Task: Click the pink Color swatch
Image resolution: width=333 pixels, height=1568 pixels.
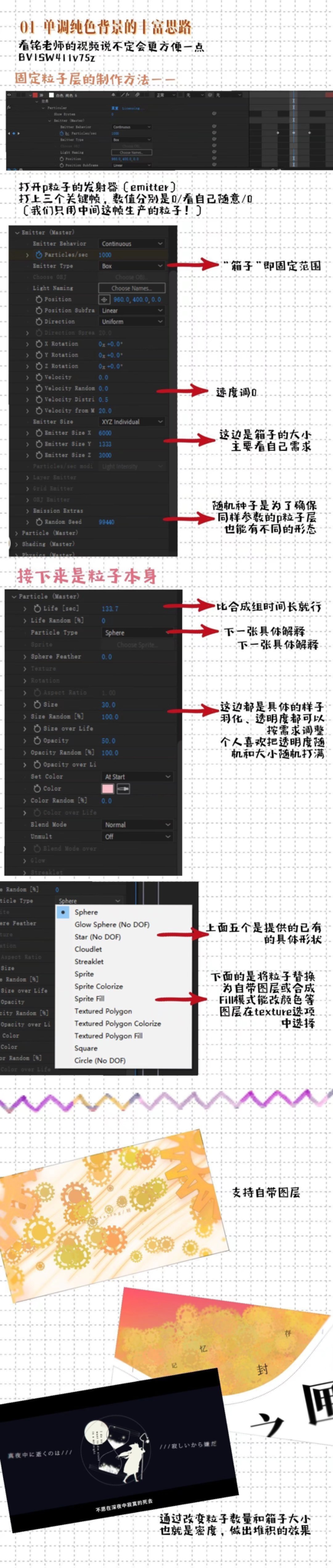Action: [x=107, y=789]
